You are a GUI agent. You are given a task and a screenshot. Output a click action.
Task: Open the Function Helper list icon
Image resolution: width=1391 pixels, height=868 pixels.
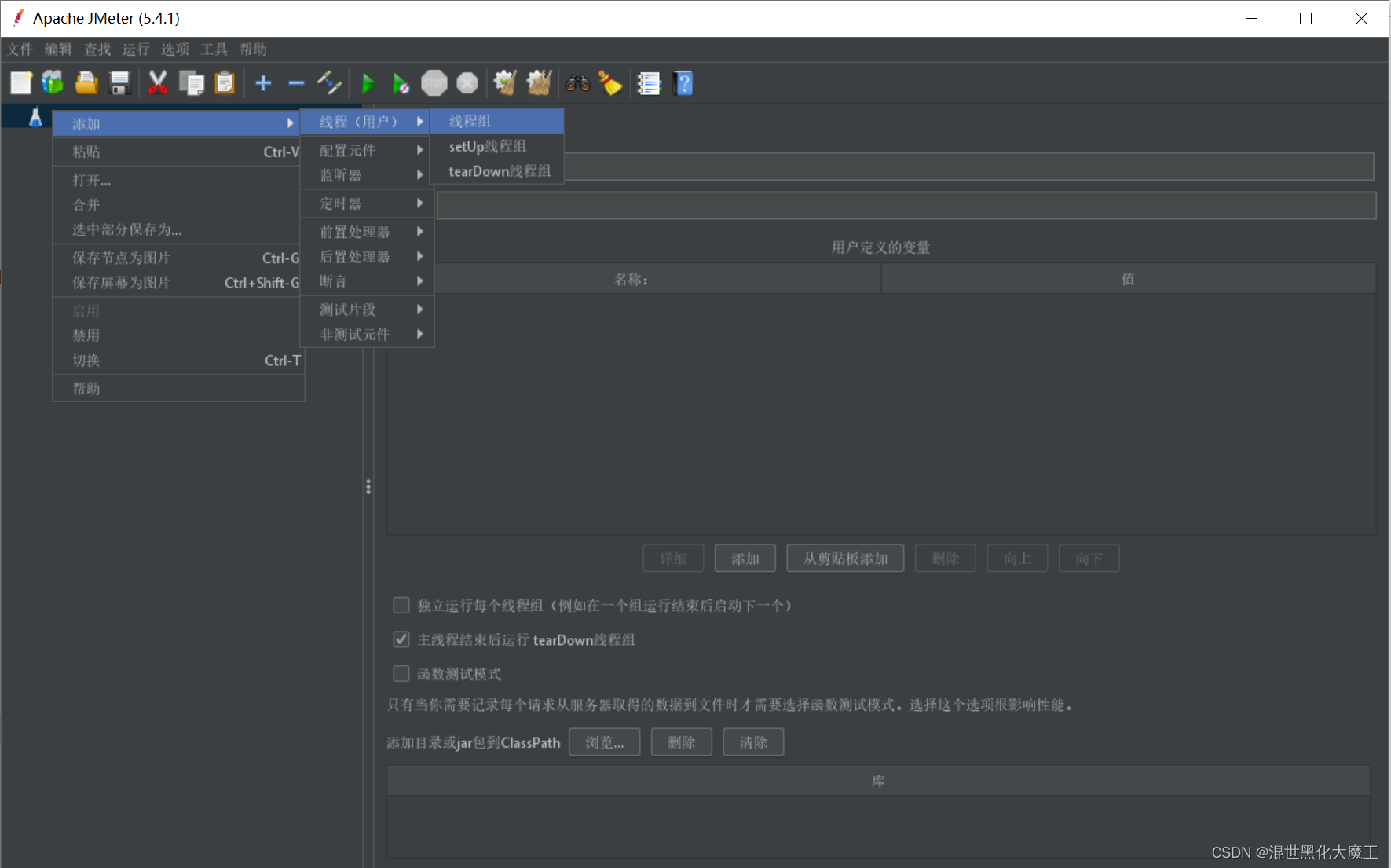click(649, 82)
